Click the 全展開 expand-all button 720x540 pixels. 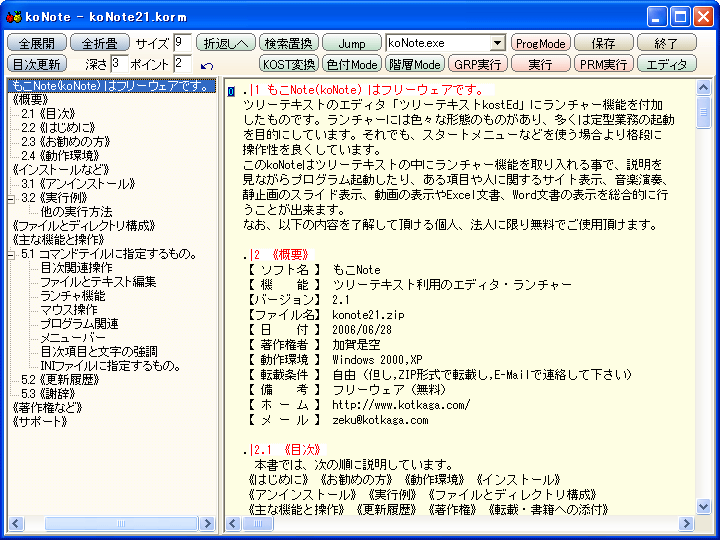(x=37, y=43)
